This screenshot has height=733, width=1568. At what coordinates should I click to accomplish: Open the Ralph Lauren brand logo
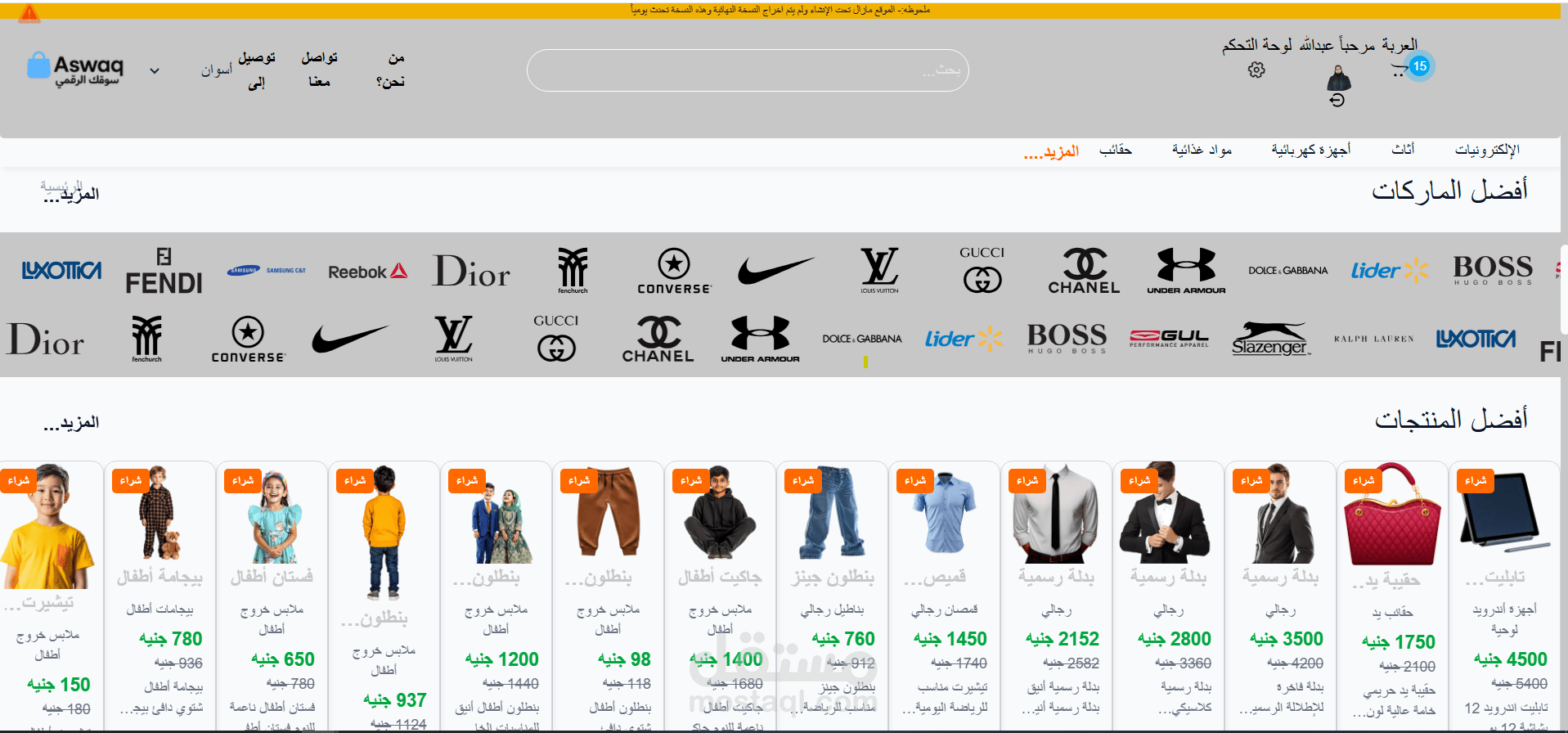click(1373, 339)
